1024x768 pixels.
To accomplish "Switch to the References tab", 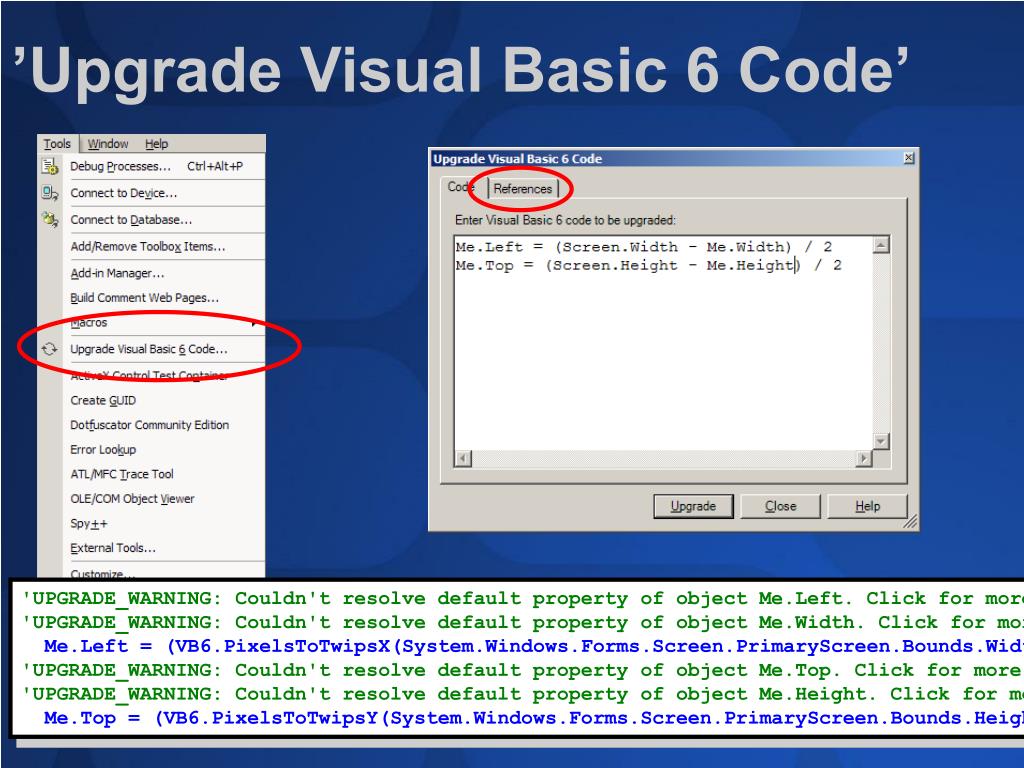I will (x=522, y=189).
